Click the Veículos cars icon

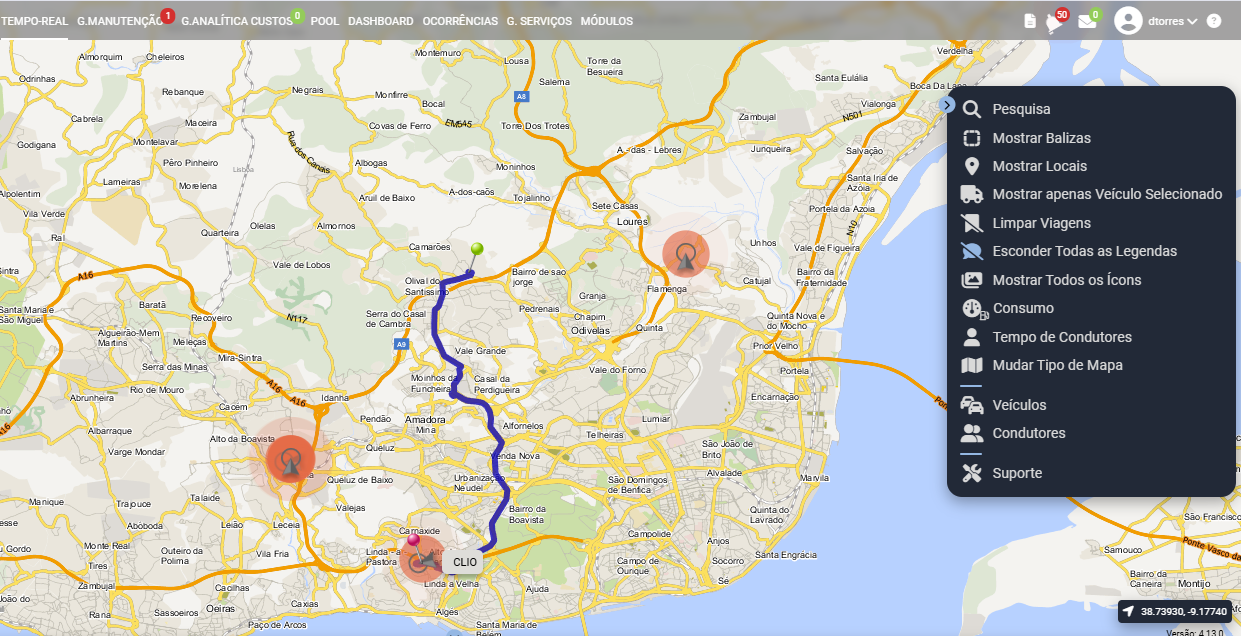(971, 405)
